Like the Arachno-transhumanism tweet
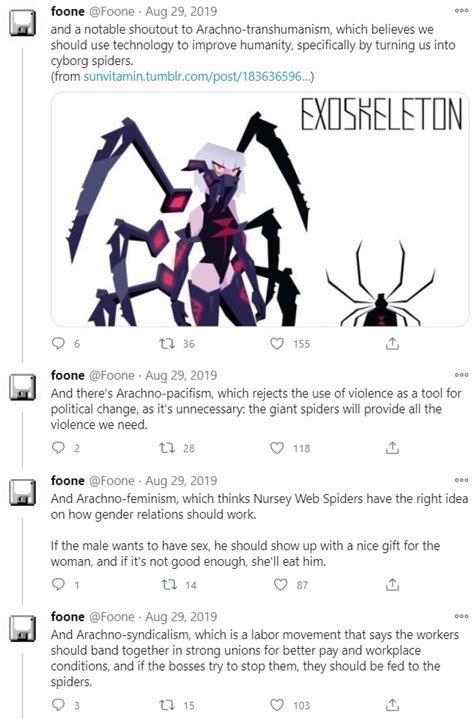This screenshot has height=719, width=474. (x=277, y=343)
